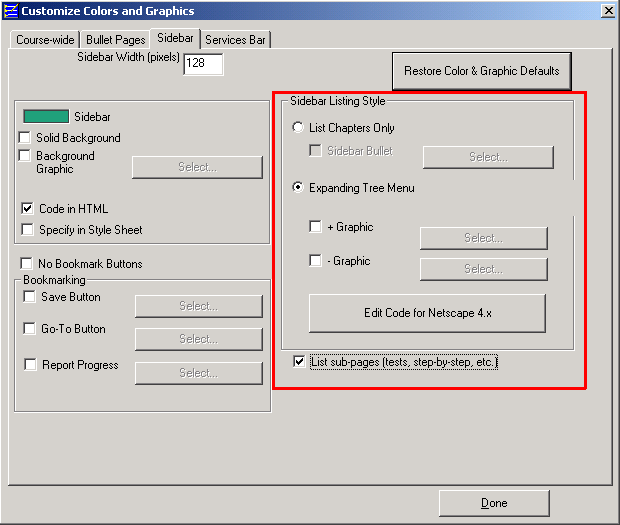Select the Sidebar tab

click(175, 38)
